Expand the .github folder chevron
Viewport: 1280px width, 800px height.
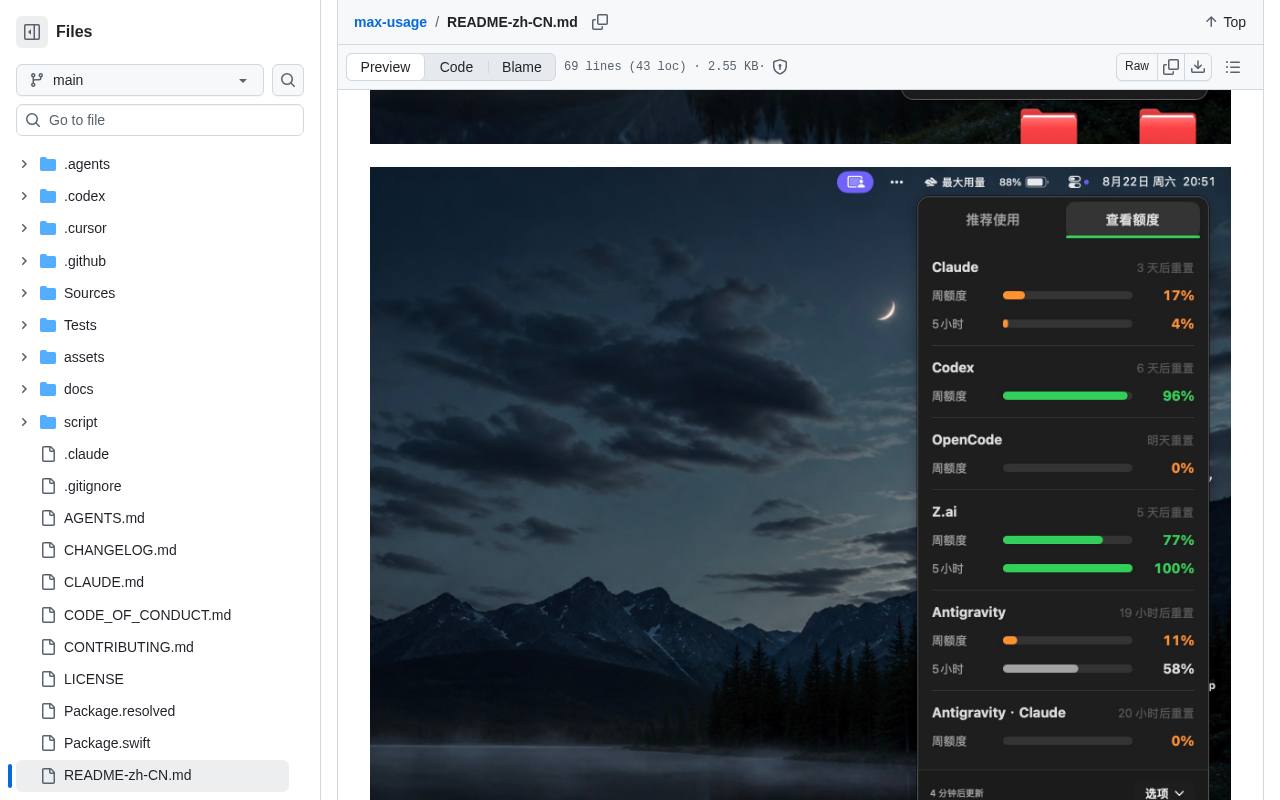click(x=24, y=261)
